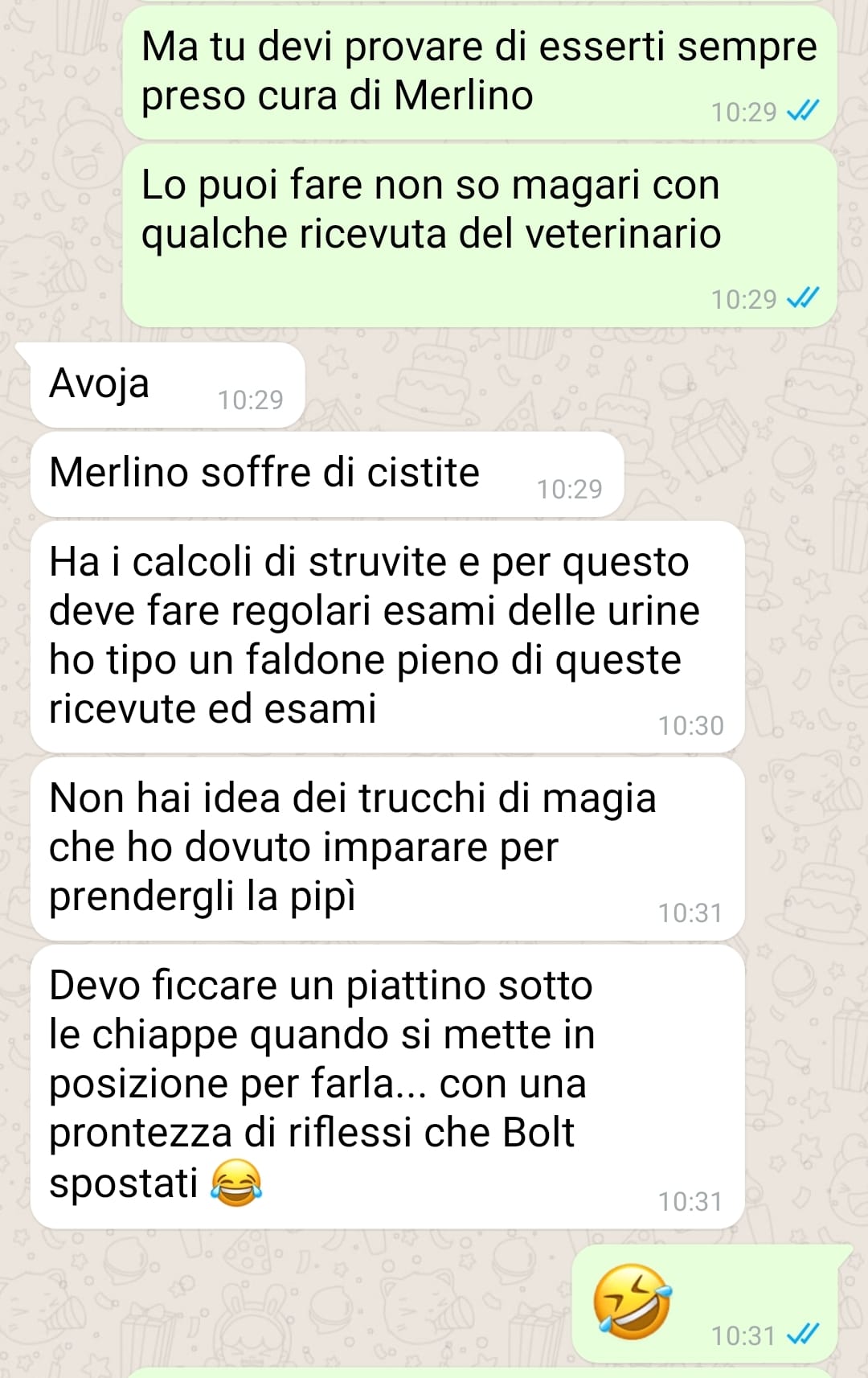
Task: Tap the crying-laughing emoji after 'spostati'
Action: click(236, 1183)
